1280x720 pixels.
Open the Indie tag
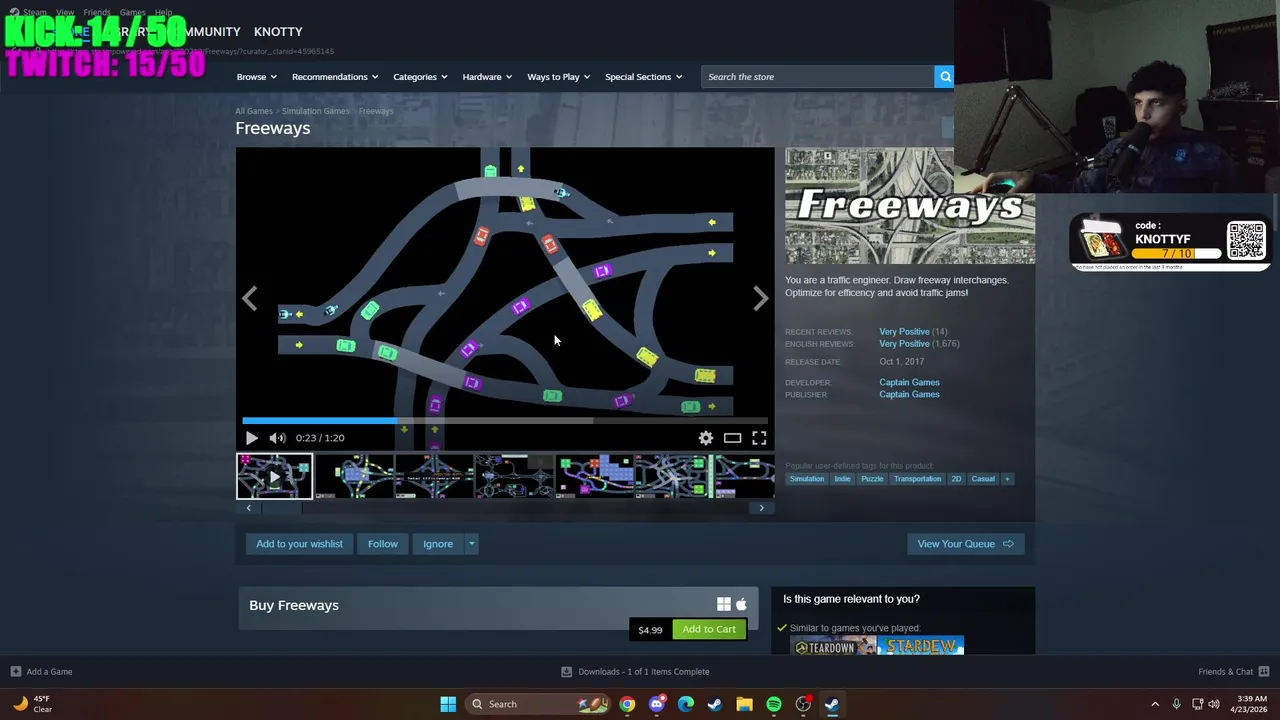point(842,479)
